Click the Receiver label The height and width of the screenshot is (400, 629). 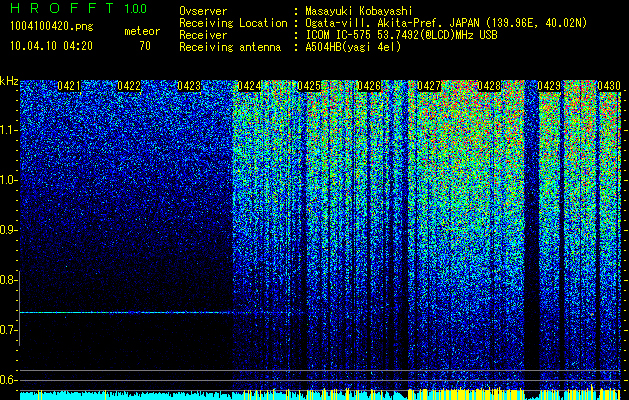coord(203,35)
